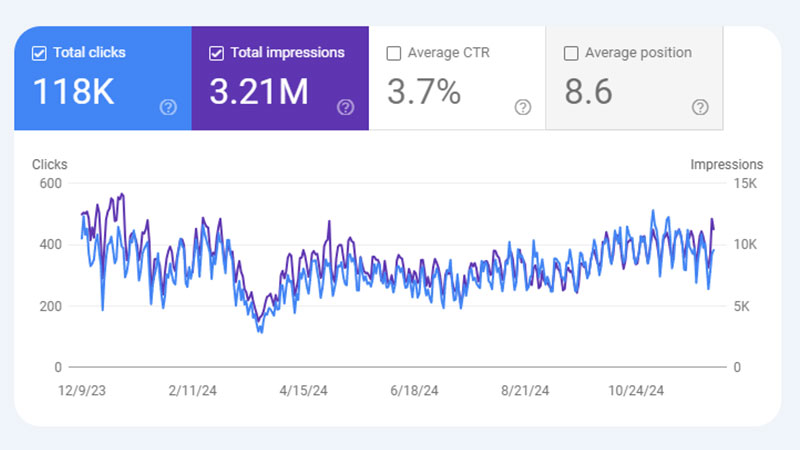Click the Average CTR help question mark
The width and height of the screenshot is (800, 450).
(x=522, y=107)
